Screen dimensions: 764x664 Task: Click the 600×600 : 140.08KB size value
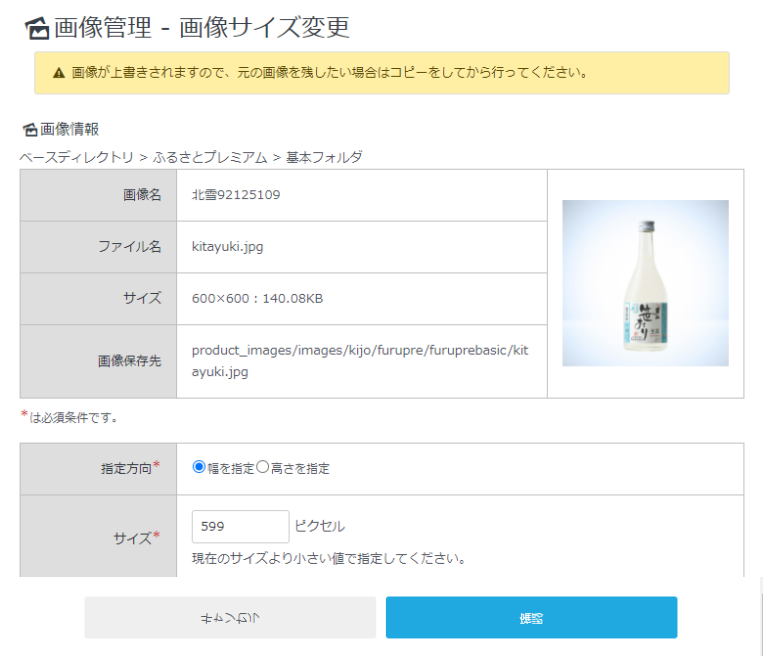[257, 298]
